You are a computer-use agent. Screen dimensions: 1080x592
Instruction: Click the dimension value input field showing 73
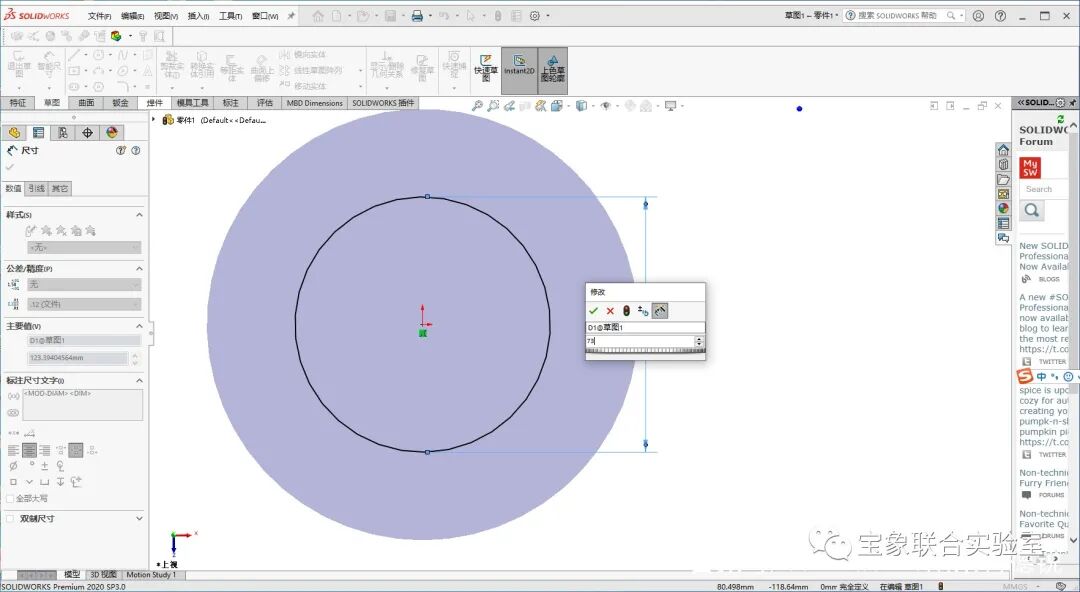[640, 341]
